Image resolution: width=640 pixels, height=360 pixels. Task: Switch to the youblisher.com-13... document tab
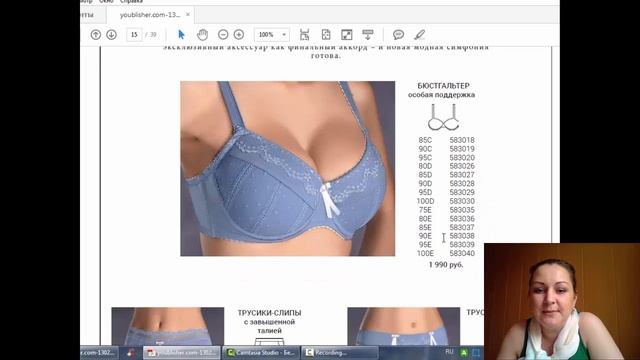(150, 15)
